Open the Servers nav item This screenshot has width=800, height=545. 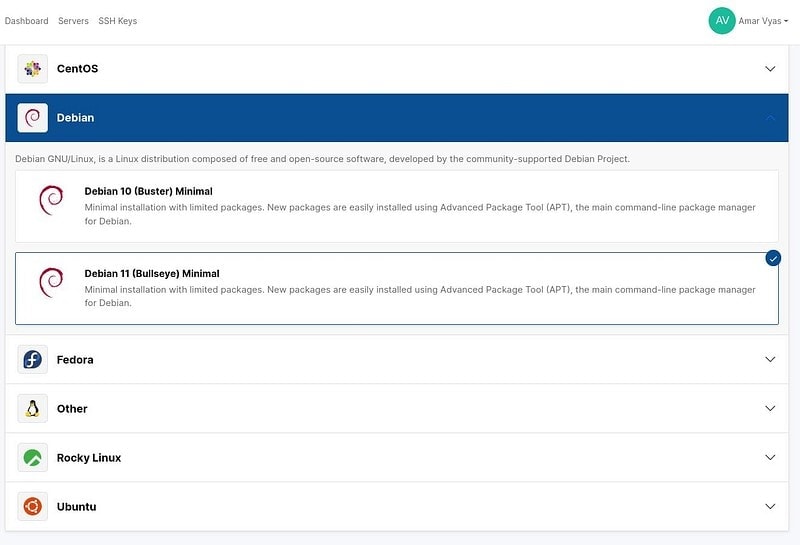point(73,21)
